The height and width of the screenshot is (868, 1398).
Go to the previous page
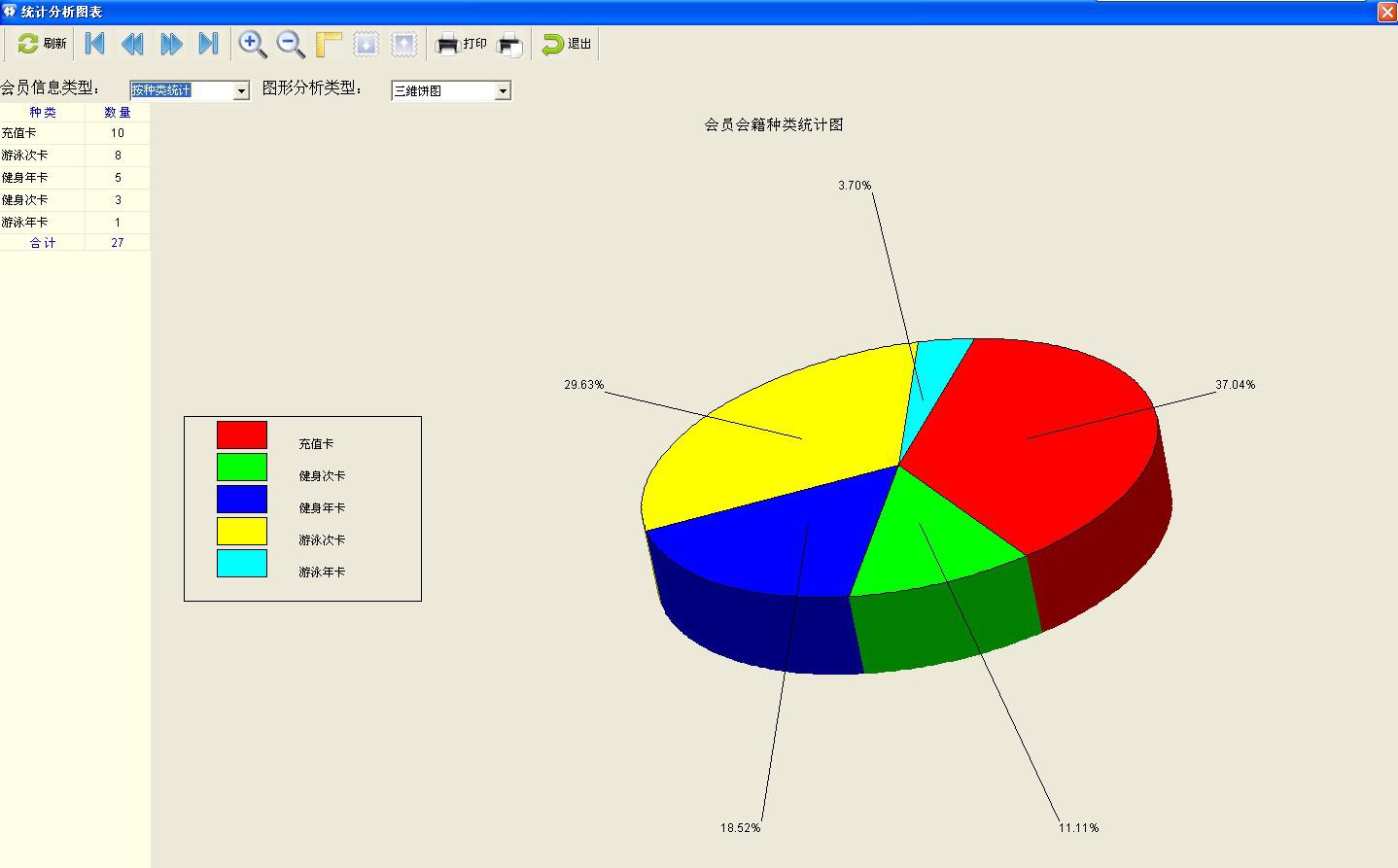coord(132,44)
